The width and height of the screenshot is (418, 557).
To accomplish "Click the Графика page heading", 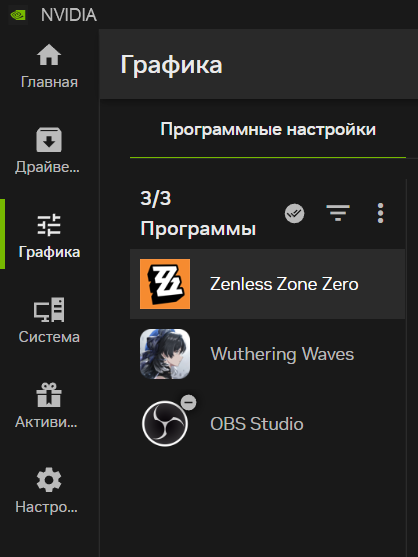I will coord(172,65).
